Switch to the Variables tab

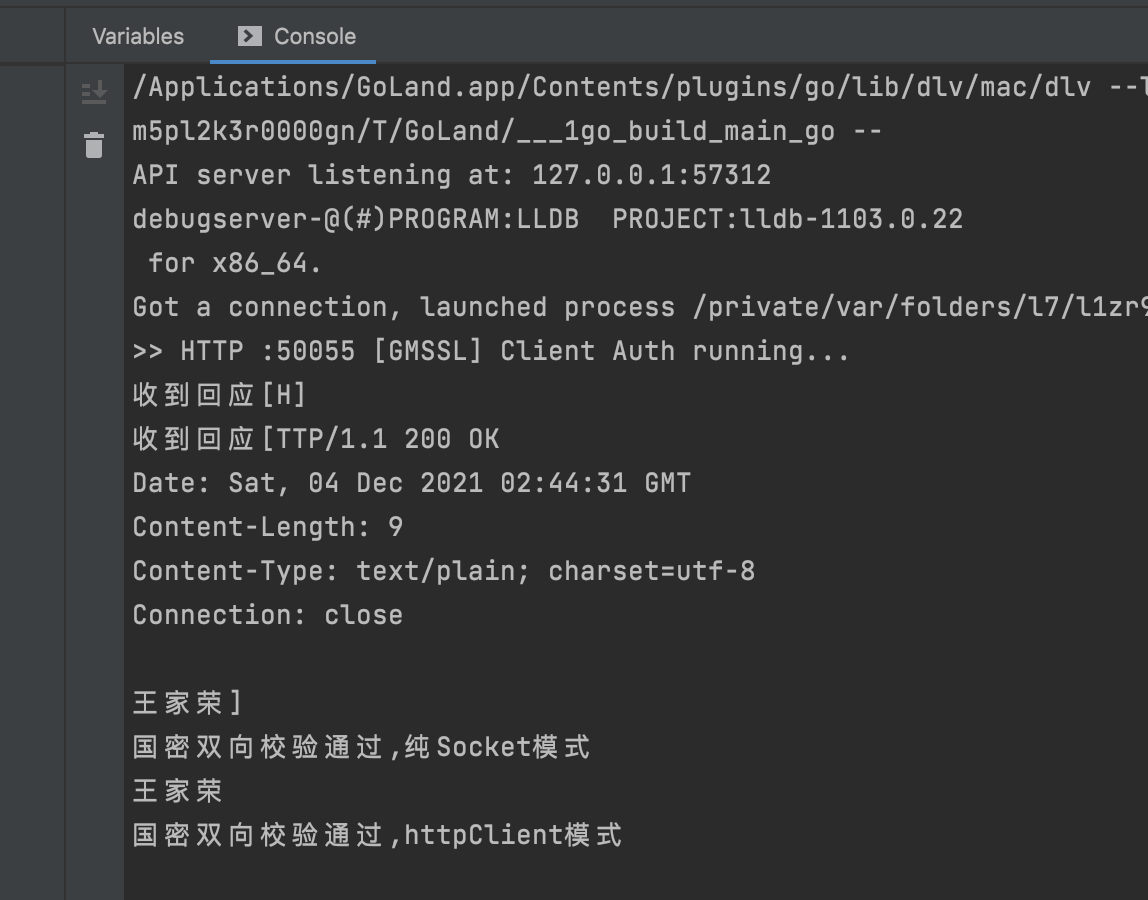(137, 36)
